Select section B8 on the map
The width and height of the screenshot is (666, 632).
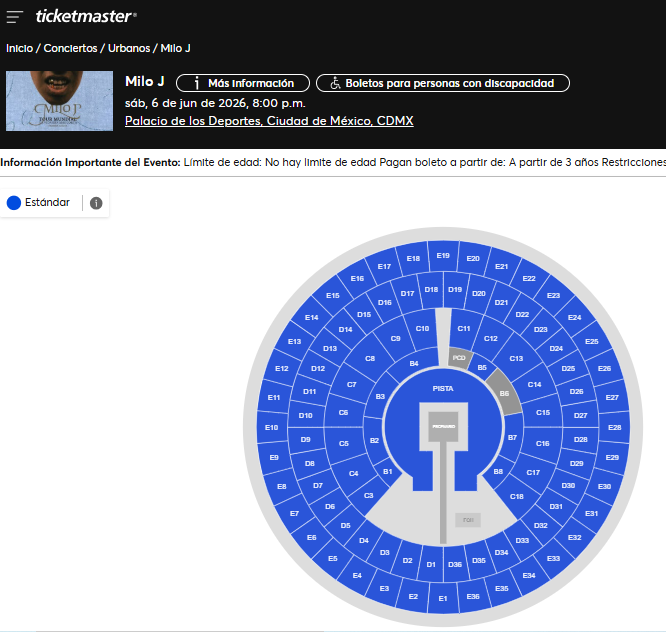tap(498, 471)
